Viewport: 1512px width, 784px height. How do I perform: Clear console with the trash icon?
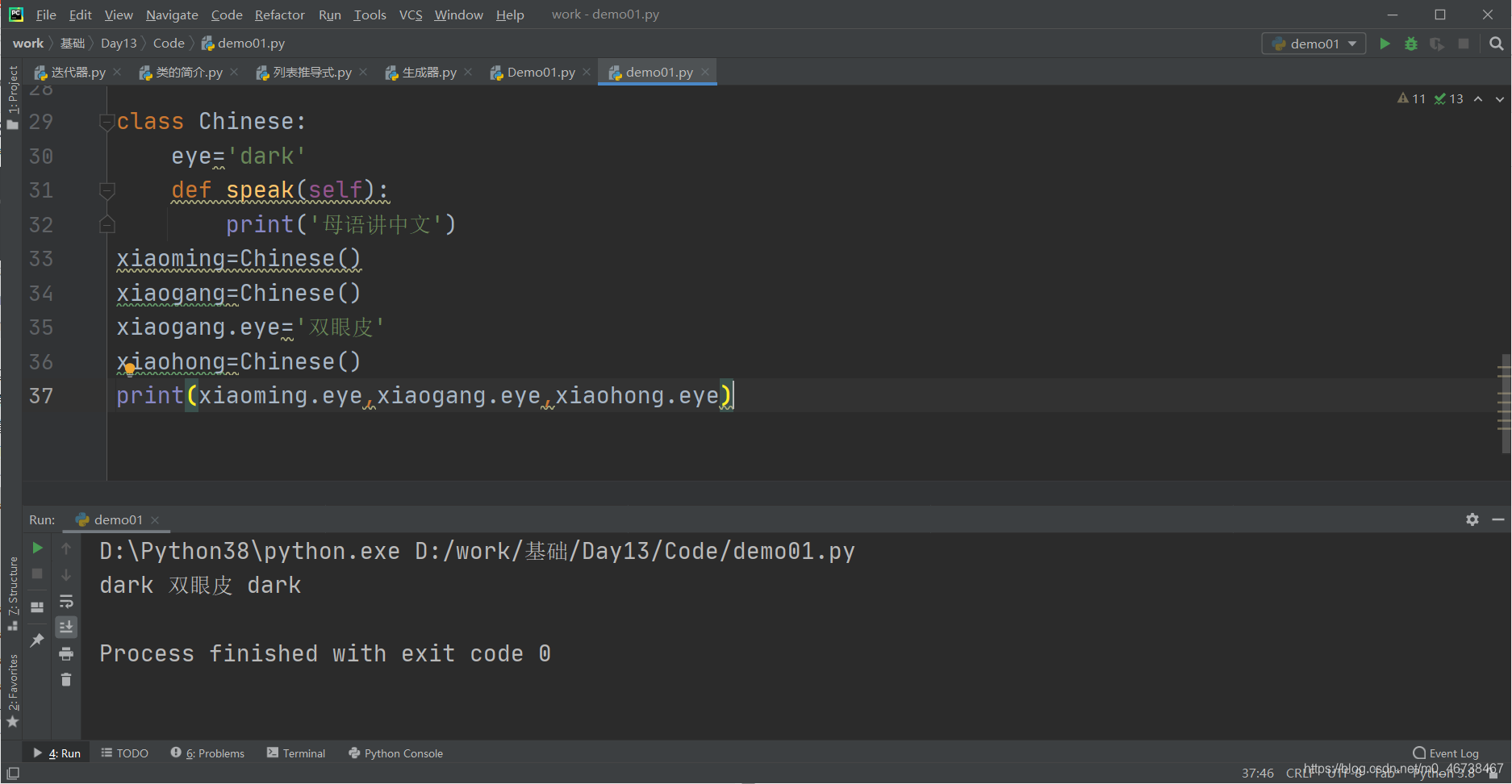66,680
